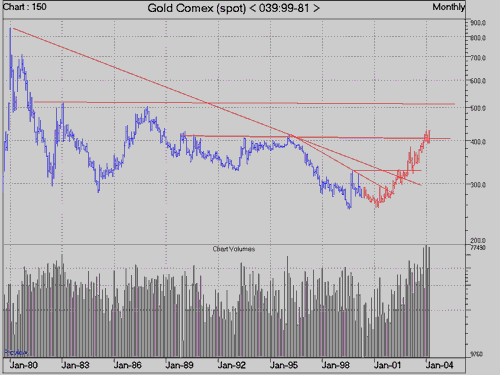Click the 500.0 price axis label

[478, 108]
